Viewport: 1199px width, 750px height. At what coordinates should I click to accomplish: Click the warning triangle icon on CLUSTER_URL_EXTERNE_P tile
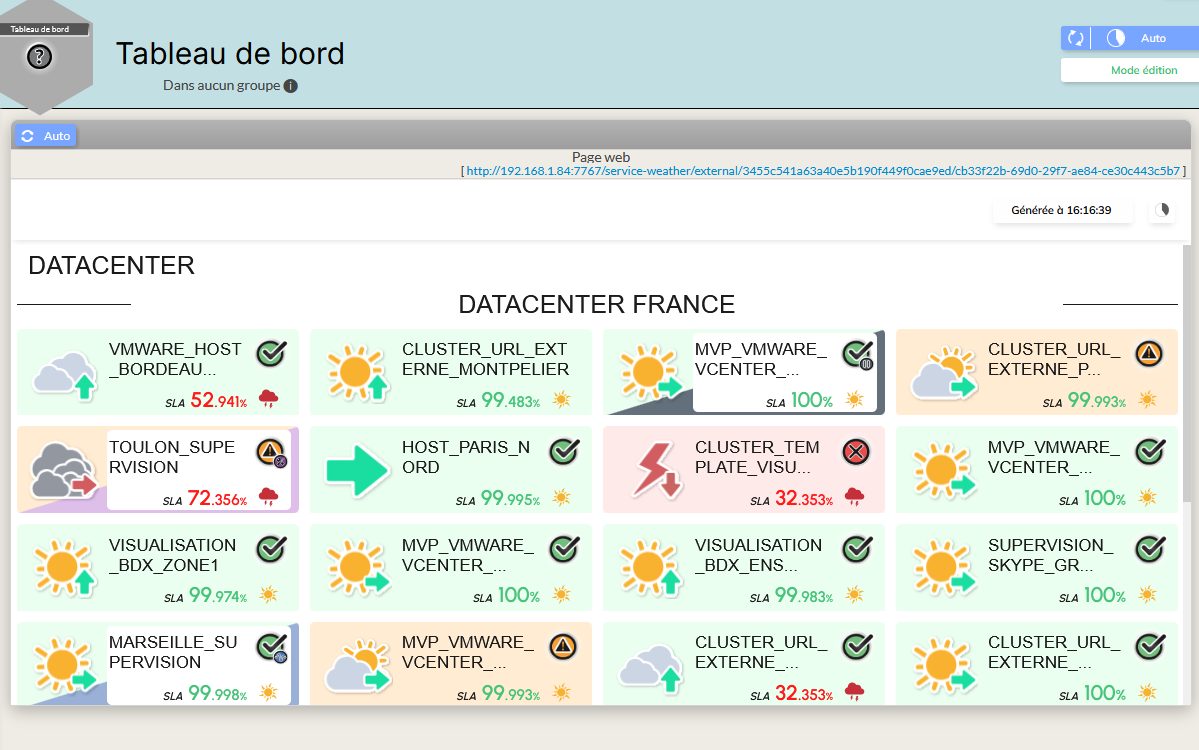click(1149, 354)
